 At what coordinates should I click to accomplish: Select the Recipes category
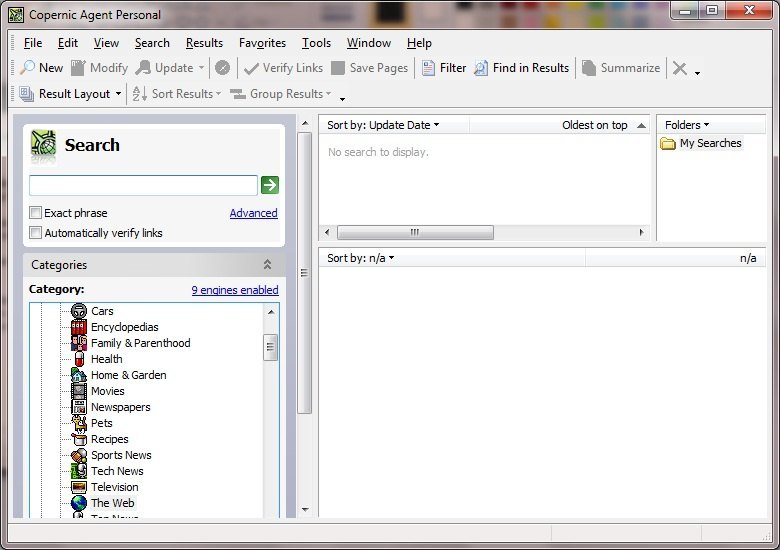point(109,439)
